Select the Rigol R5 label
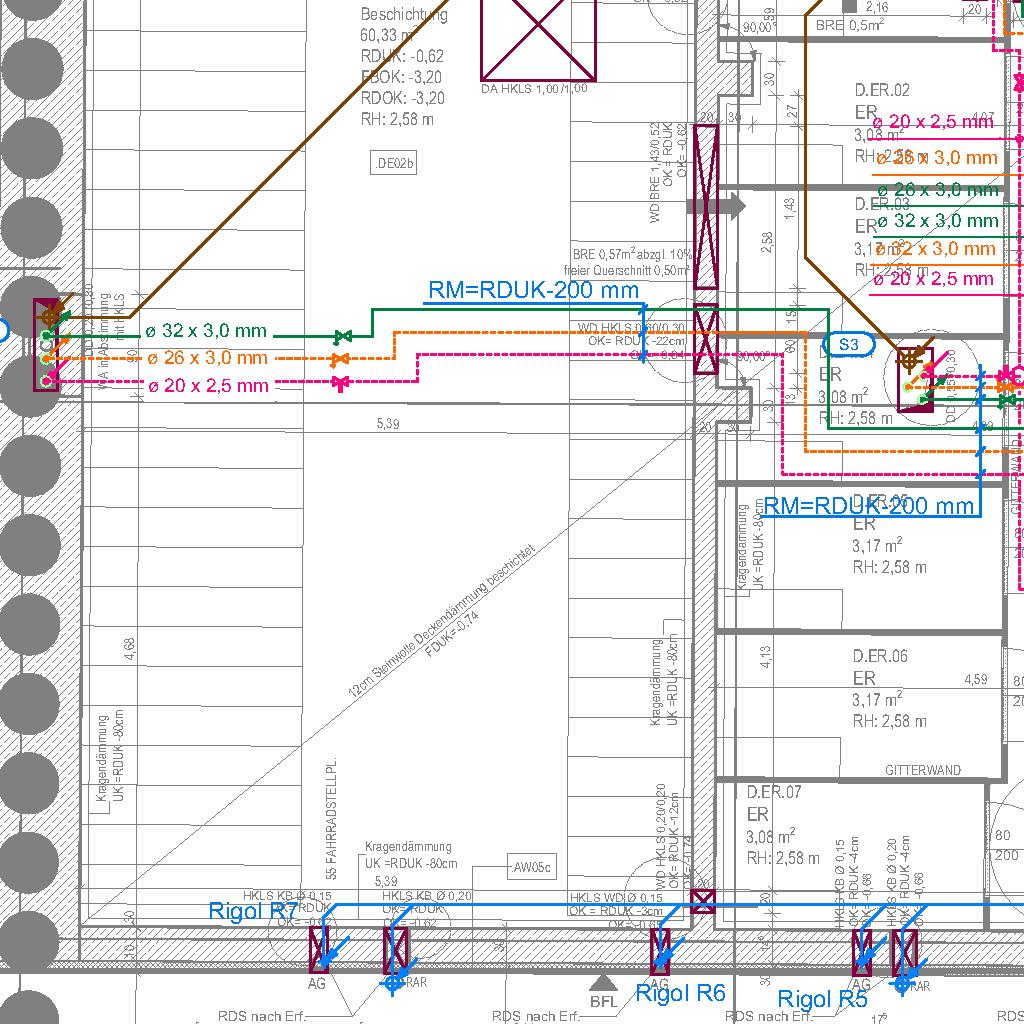 pos(822,999)
